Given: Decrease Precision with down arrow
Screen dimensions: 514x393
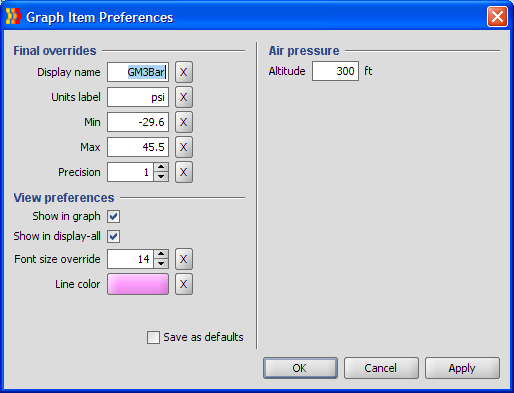Looking at the screenshot, I should (161, 177).
